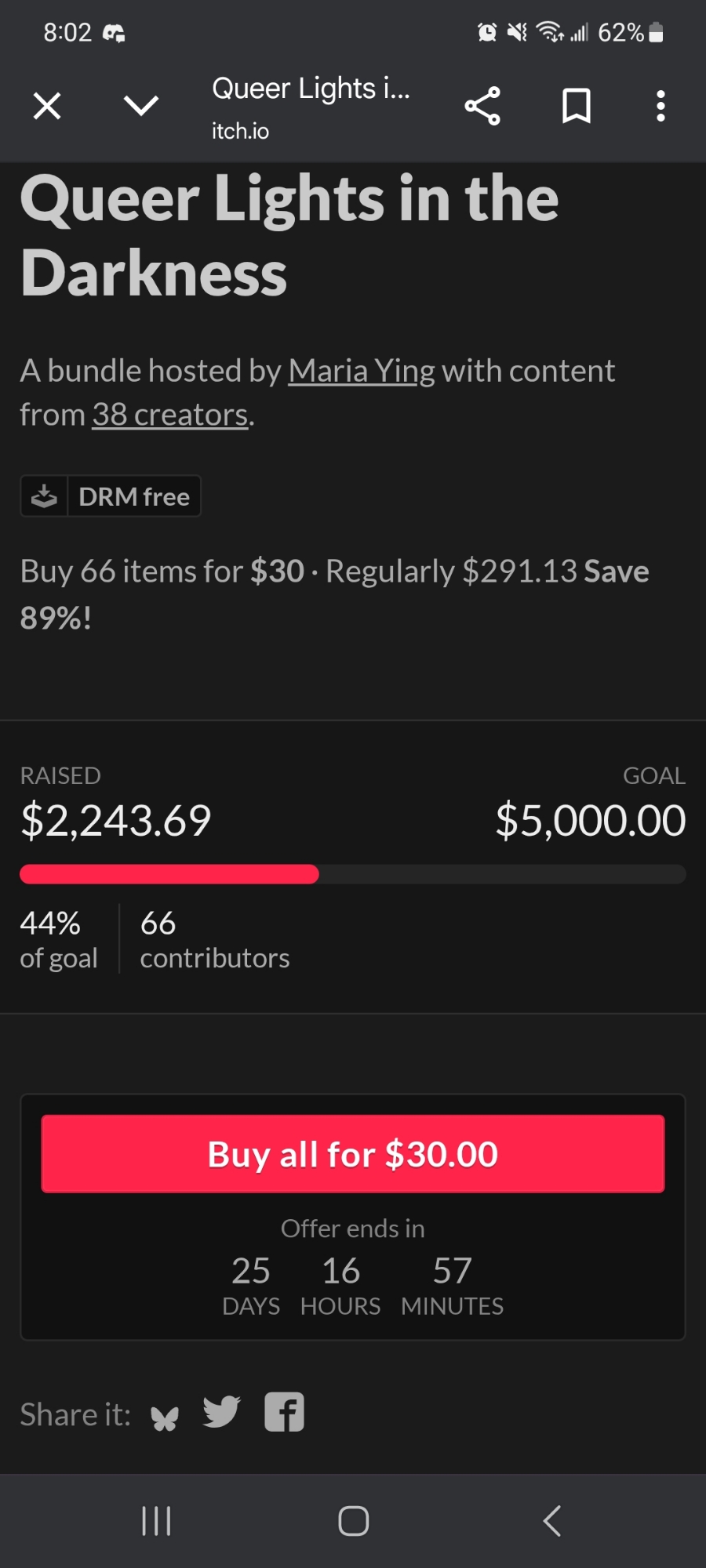706x1568 pixels.
Task: Share bundle on Twitter
Action: (221, 1412)
